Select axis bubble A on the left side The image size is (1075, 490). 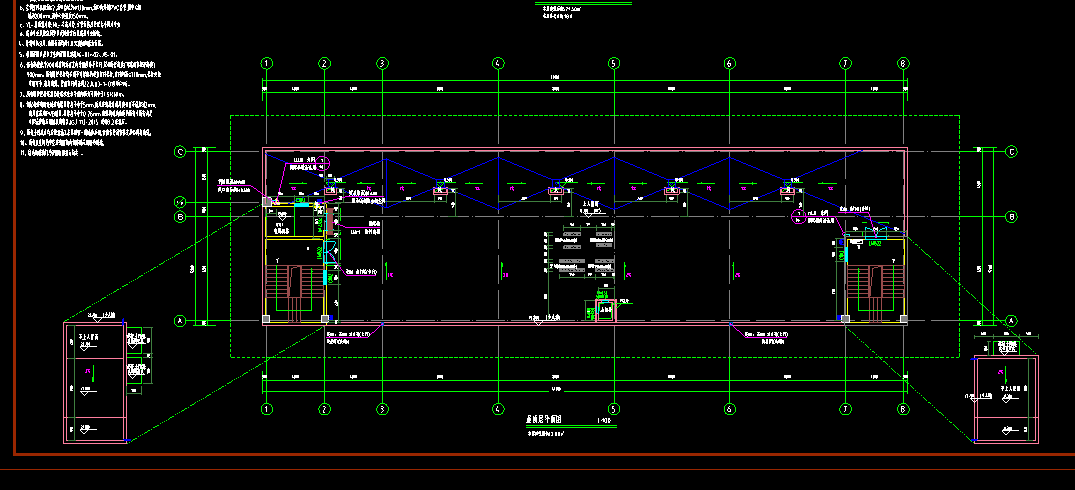tap(180, 321)
